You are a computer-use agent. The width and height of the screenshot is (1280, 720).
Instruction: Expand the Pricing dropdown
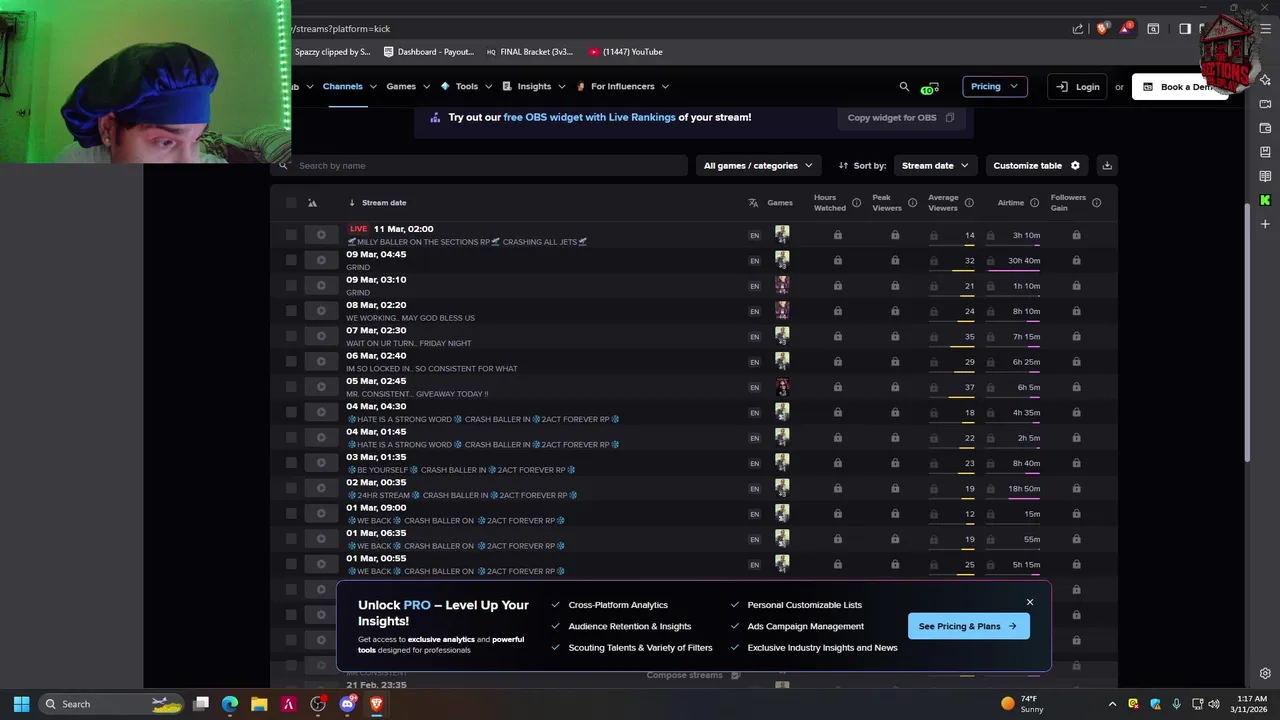[x=994, y=87]
